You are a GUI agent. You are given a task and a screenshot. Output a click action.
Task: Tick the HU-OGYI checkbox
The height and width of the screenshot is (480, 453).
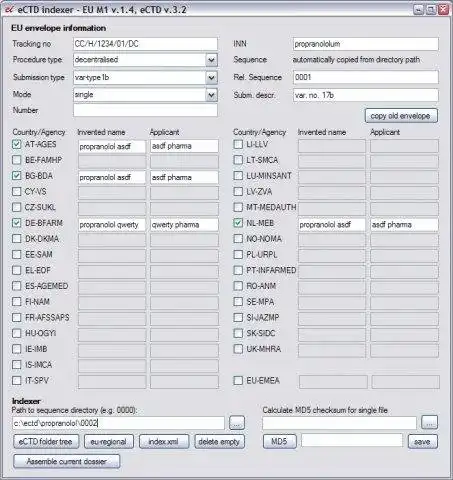point(17,333)
